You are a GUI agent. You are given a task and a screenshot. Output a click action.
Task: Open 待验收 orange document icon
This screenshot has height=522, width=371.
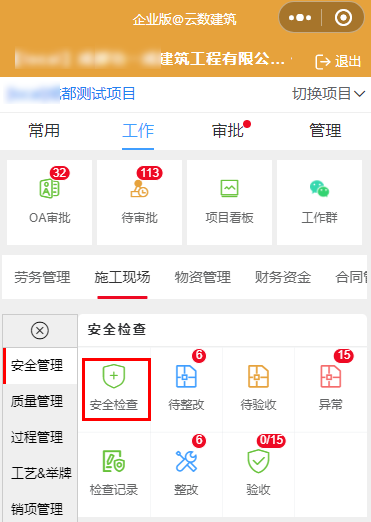pos(258,376)
